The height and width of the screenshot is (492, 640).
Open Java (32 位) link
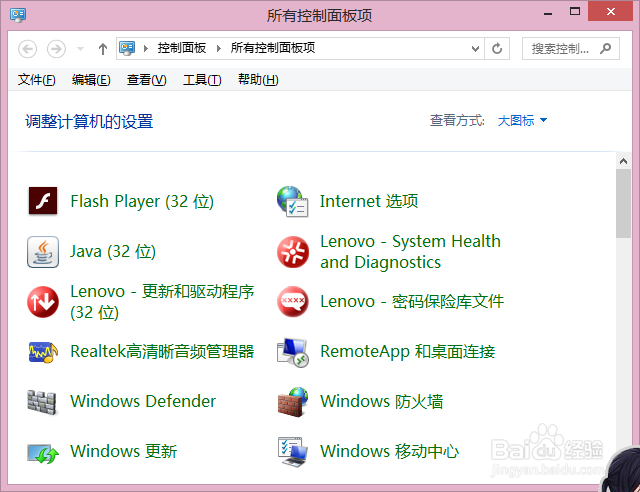[113, 252]
